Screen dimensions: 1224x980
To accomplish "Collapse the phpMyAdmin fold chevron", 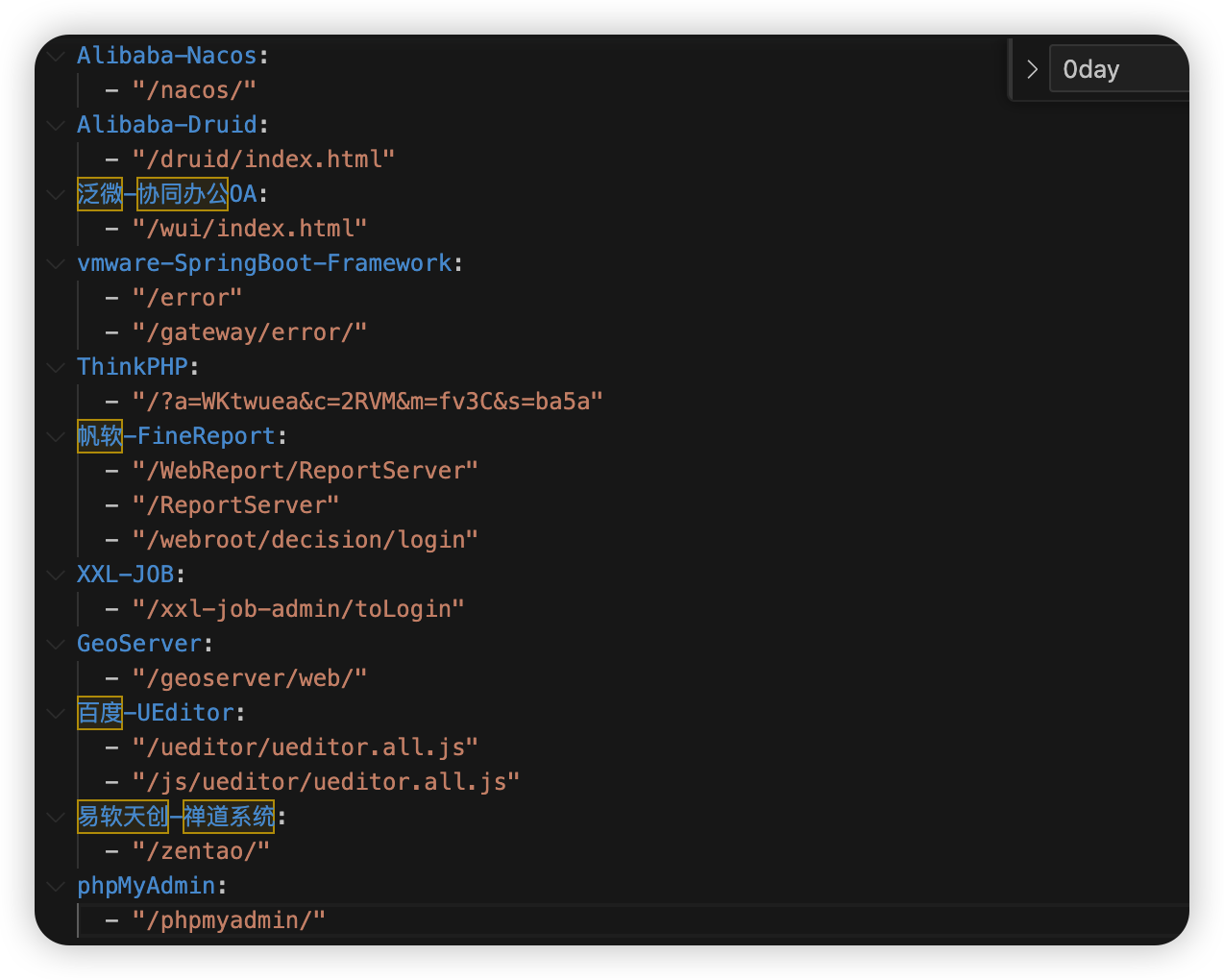I will click(56, 886).
